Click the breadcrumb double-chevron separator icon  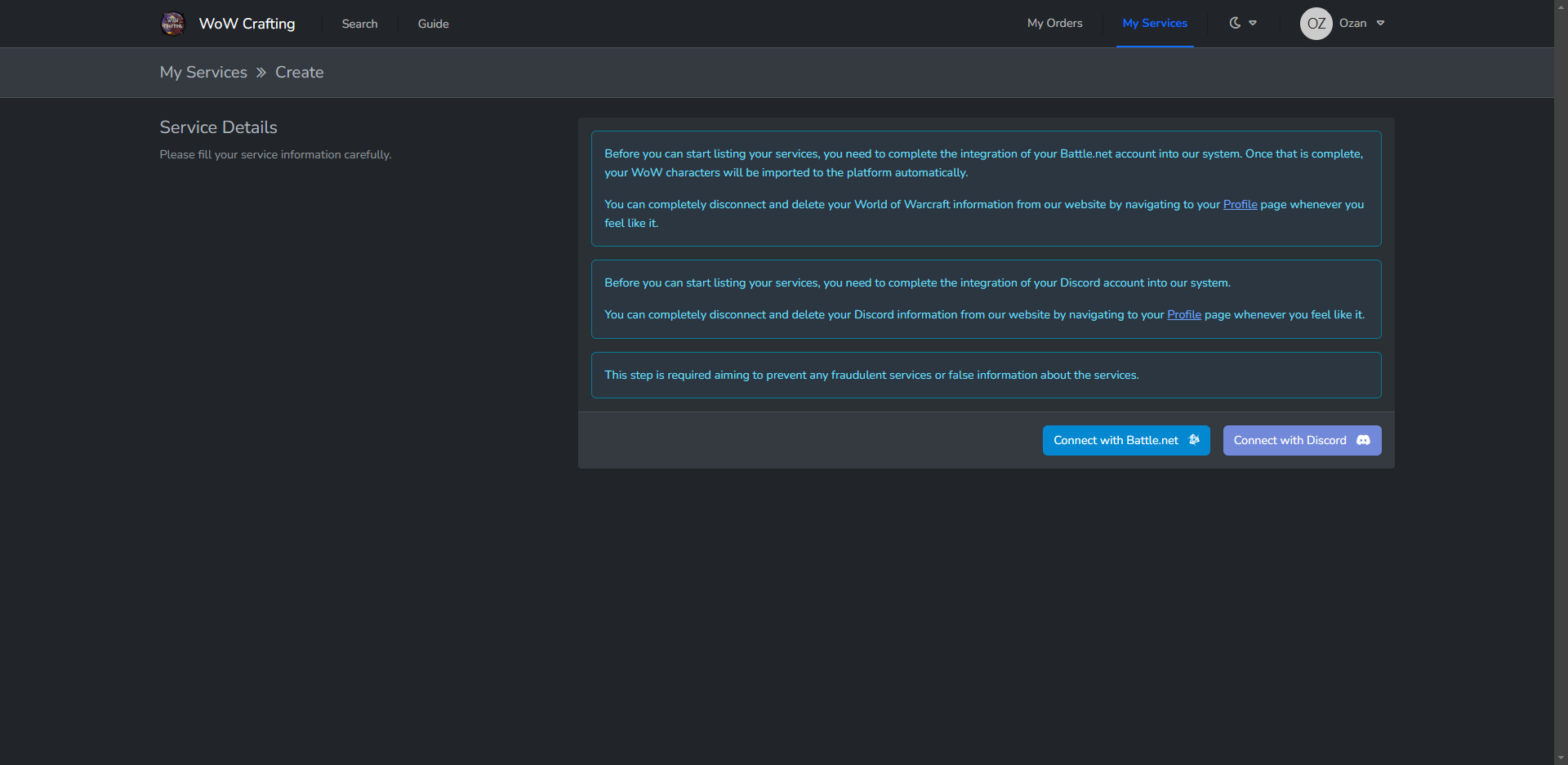point(261,73)
